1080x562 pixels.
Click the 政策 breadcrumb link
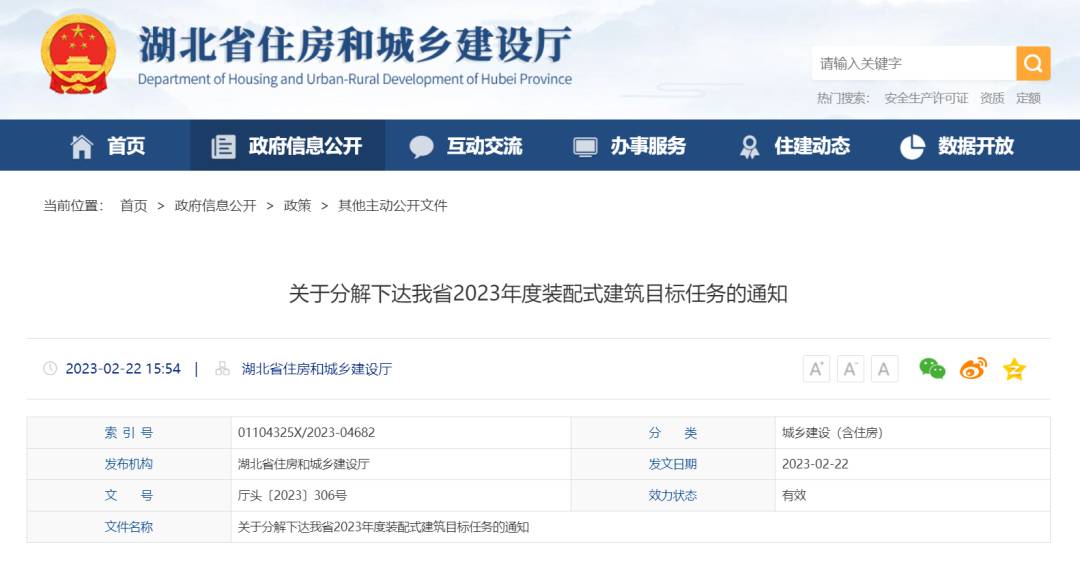pyautogui.click(x=297, y=205)
